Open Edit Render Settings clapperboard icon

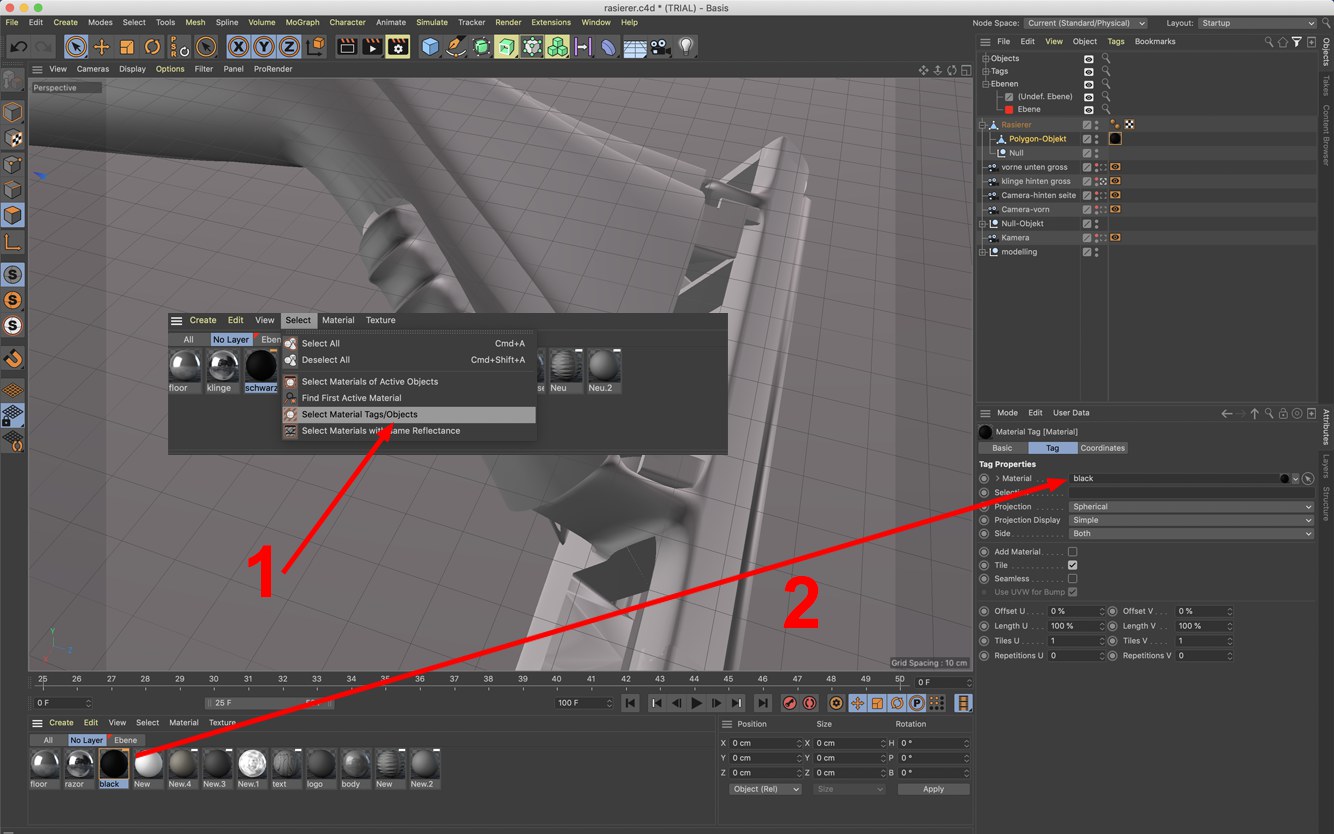point(397,47)
